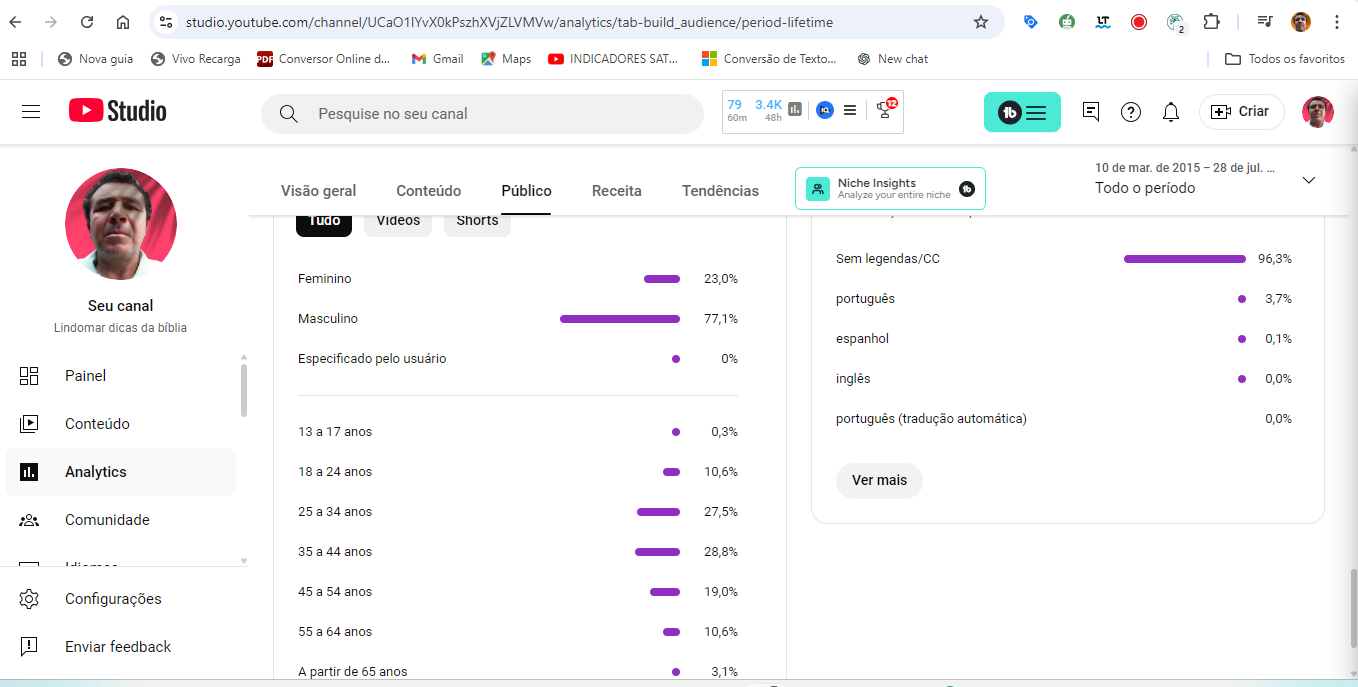Open the Gmail bookmark
Screen dimensions: 1358x687
point(437,59)
